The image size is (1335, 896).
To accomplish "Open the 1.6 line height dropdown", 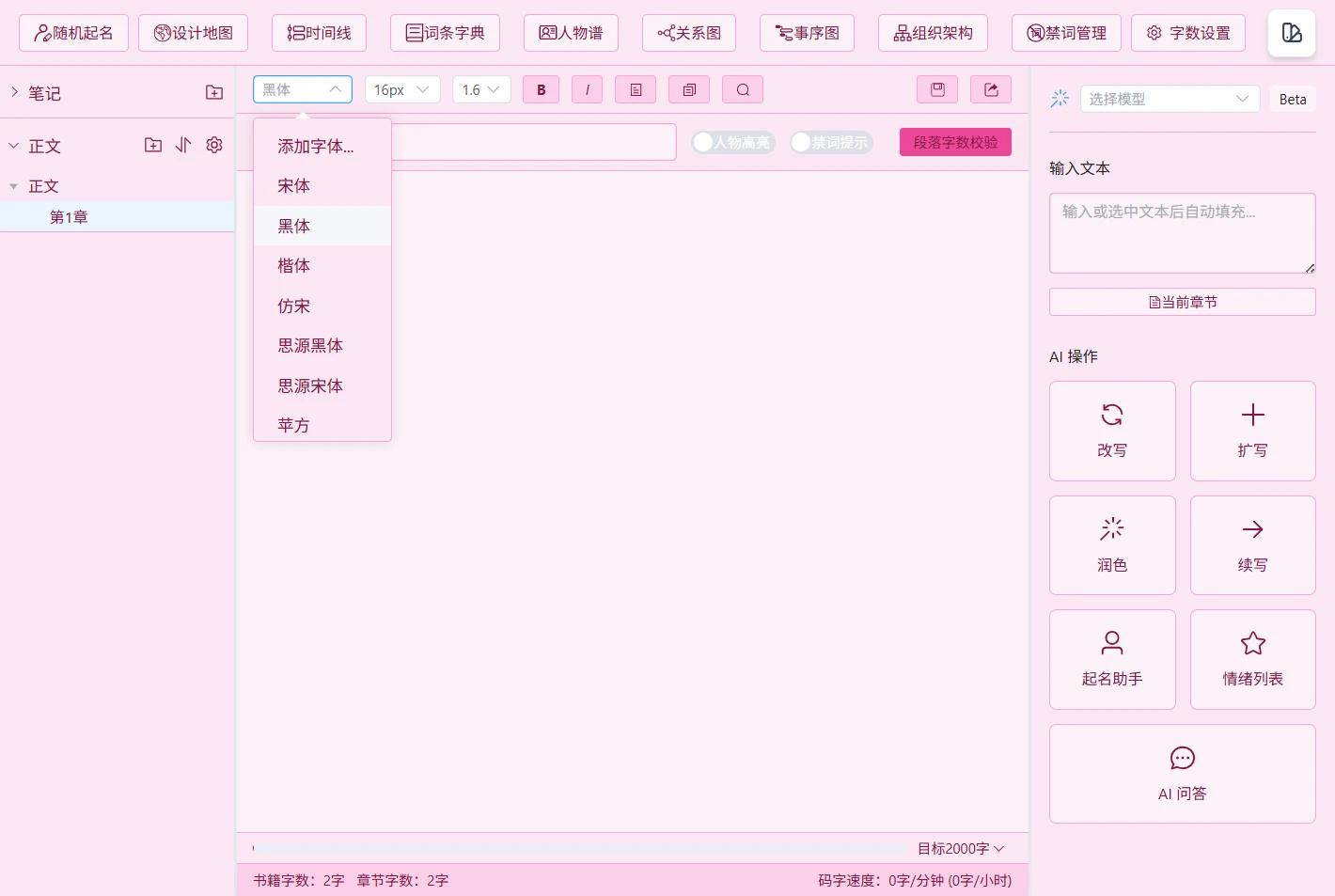I will click(x=481, y=89).
